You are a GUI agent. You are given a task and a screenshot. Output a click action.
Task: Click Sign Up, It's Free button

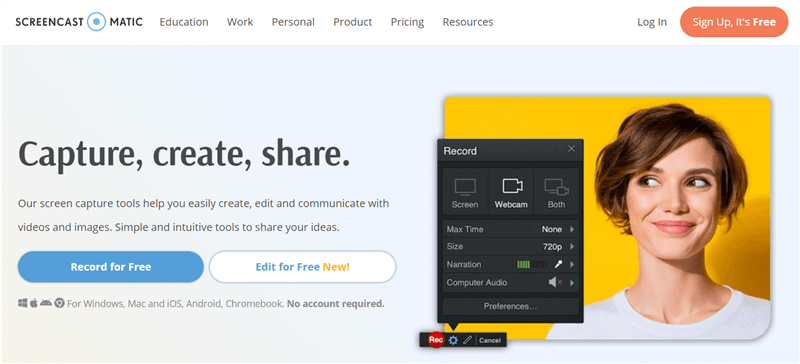tap(734, 22)
